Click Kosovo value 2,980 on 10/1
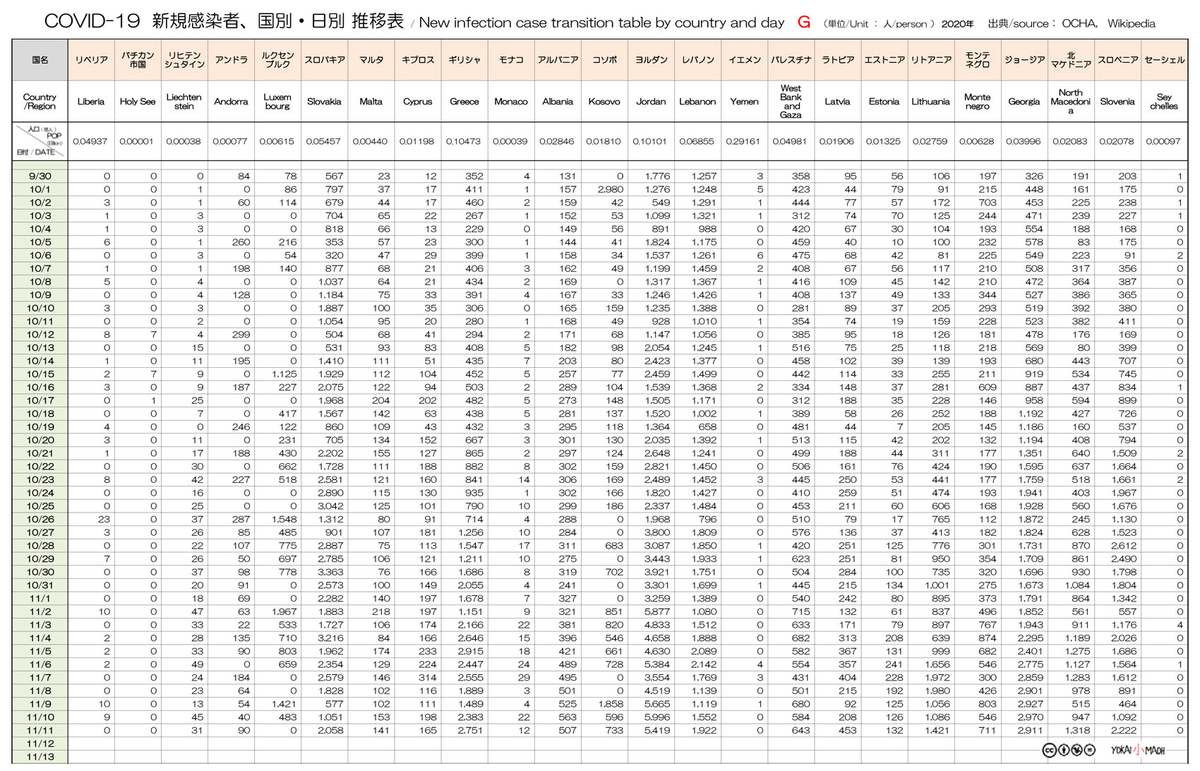This screenshot has height=771, width=1200. 608,189
